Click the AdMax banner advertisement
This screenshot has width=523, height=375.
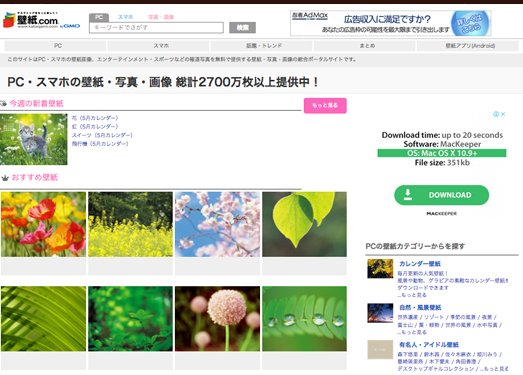point(391,23)
